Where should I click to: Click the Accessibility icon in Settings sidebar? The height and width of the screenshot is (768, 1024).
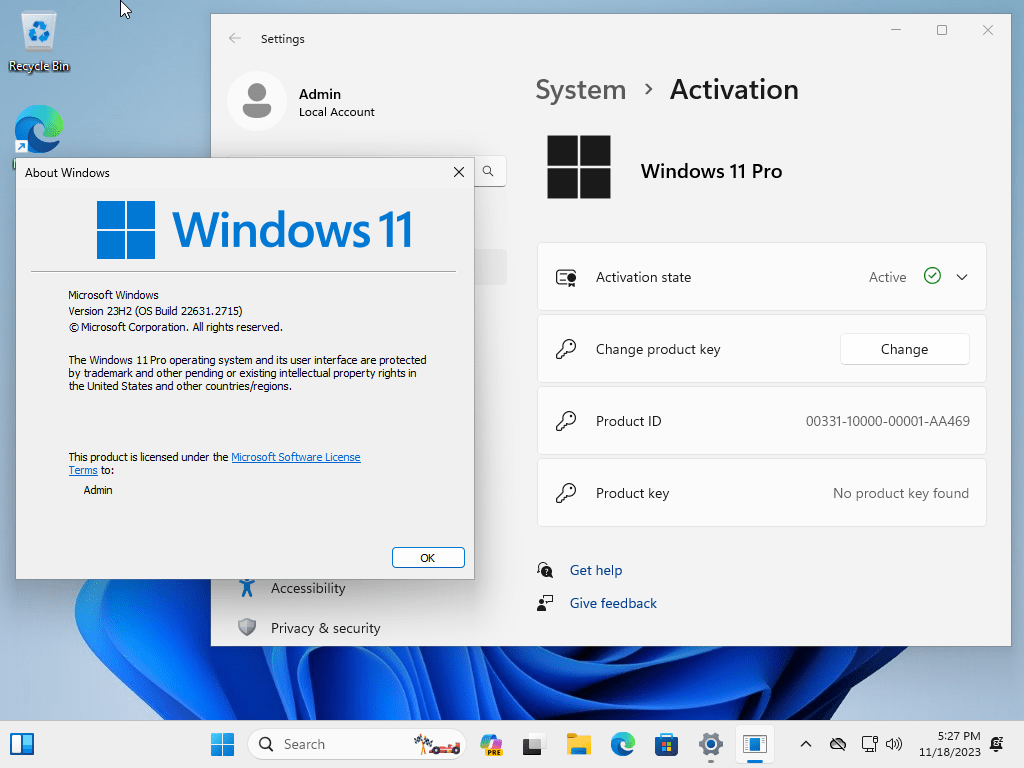click(x=247, y=588)
